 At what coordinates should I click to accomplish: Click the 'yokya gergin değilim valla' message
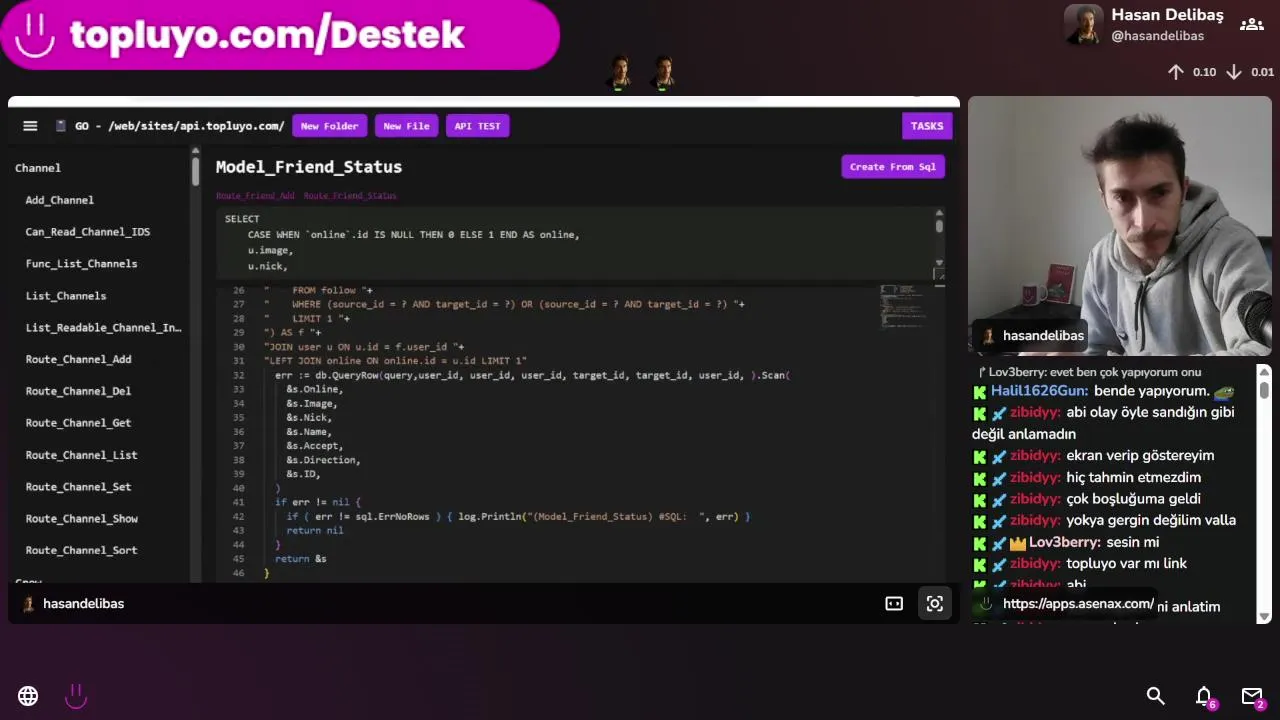tap(1151, 521)
